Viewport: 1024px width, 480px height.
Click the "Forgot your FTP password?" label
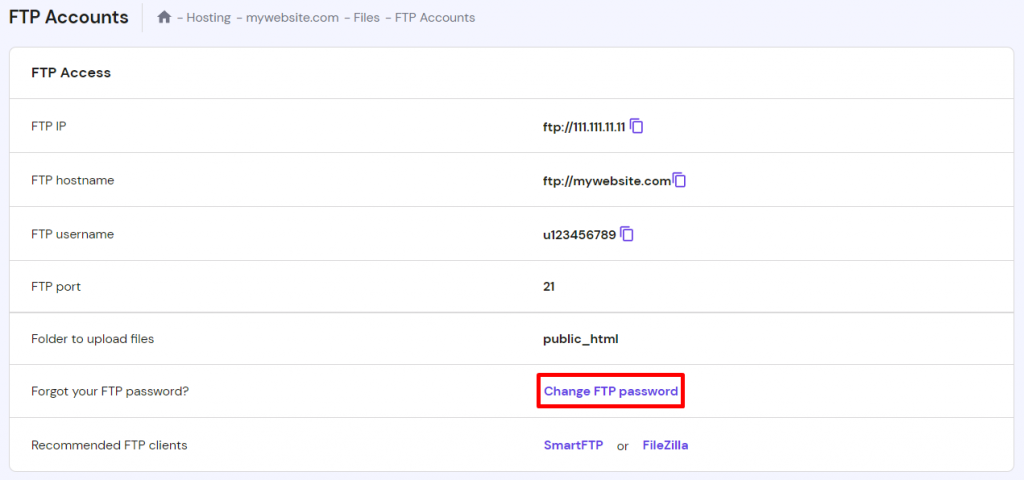point(110,391)
